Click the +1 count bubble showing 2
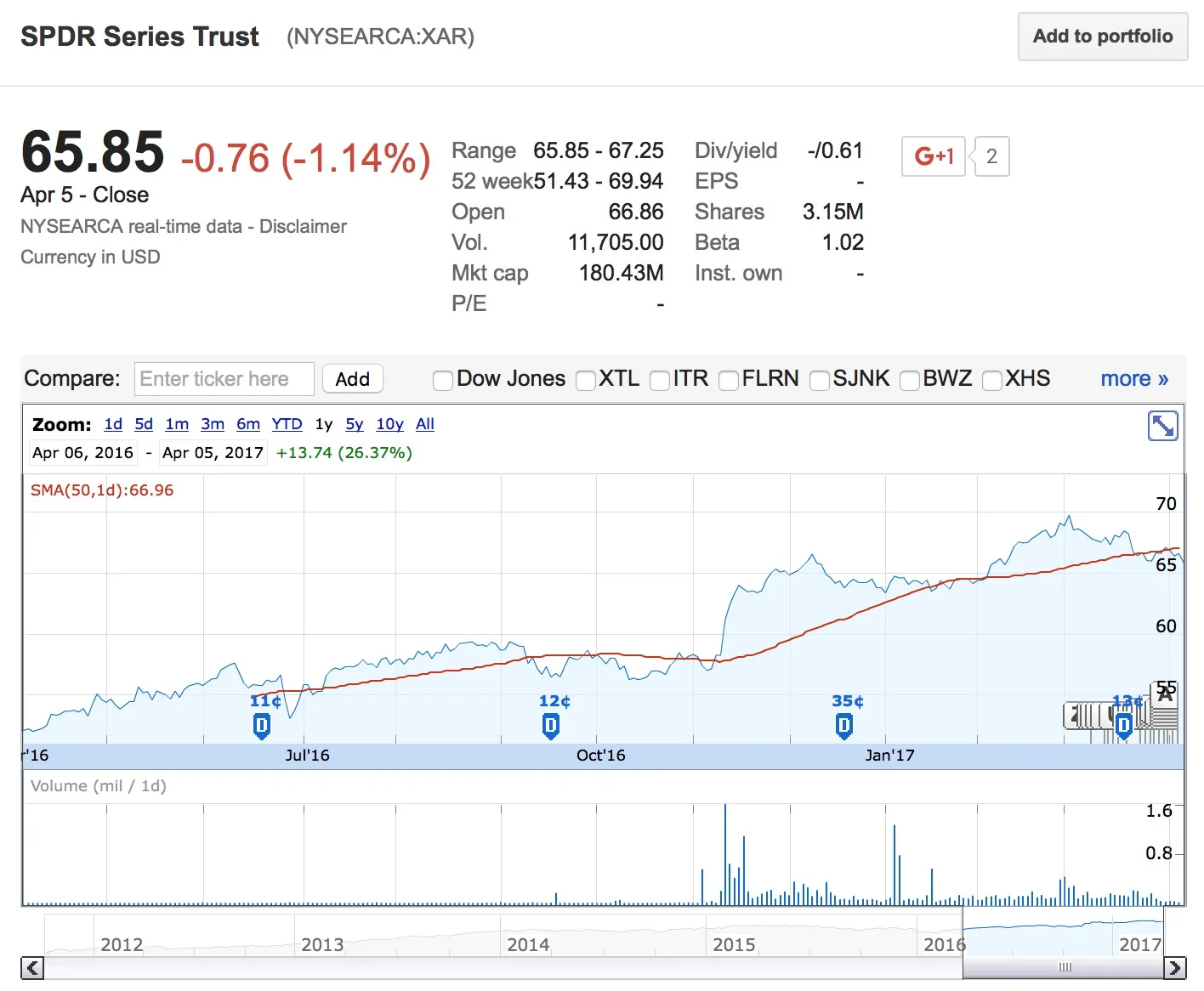The image size is (1204, 991). [991, 156]
